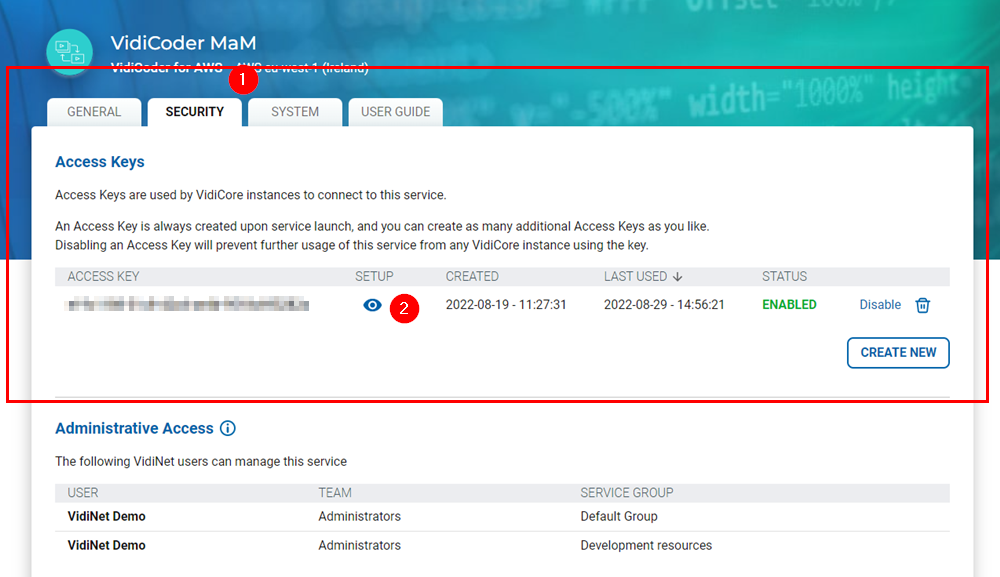Open the Administrative Access info icon

(x=228, y=429)
